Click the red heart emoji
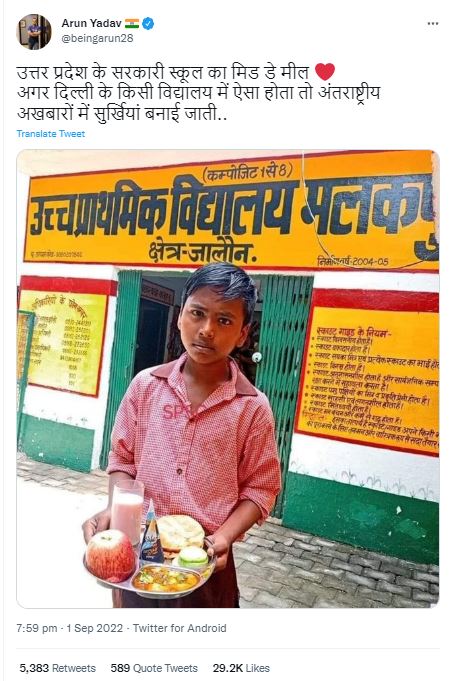Screen dimensions: 449x681 pos(324,72)
